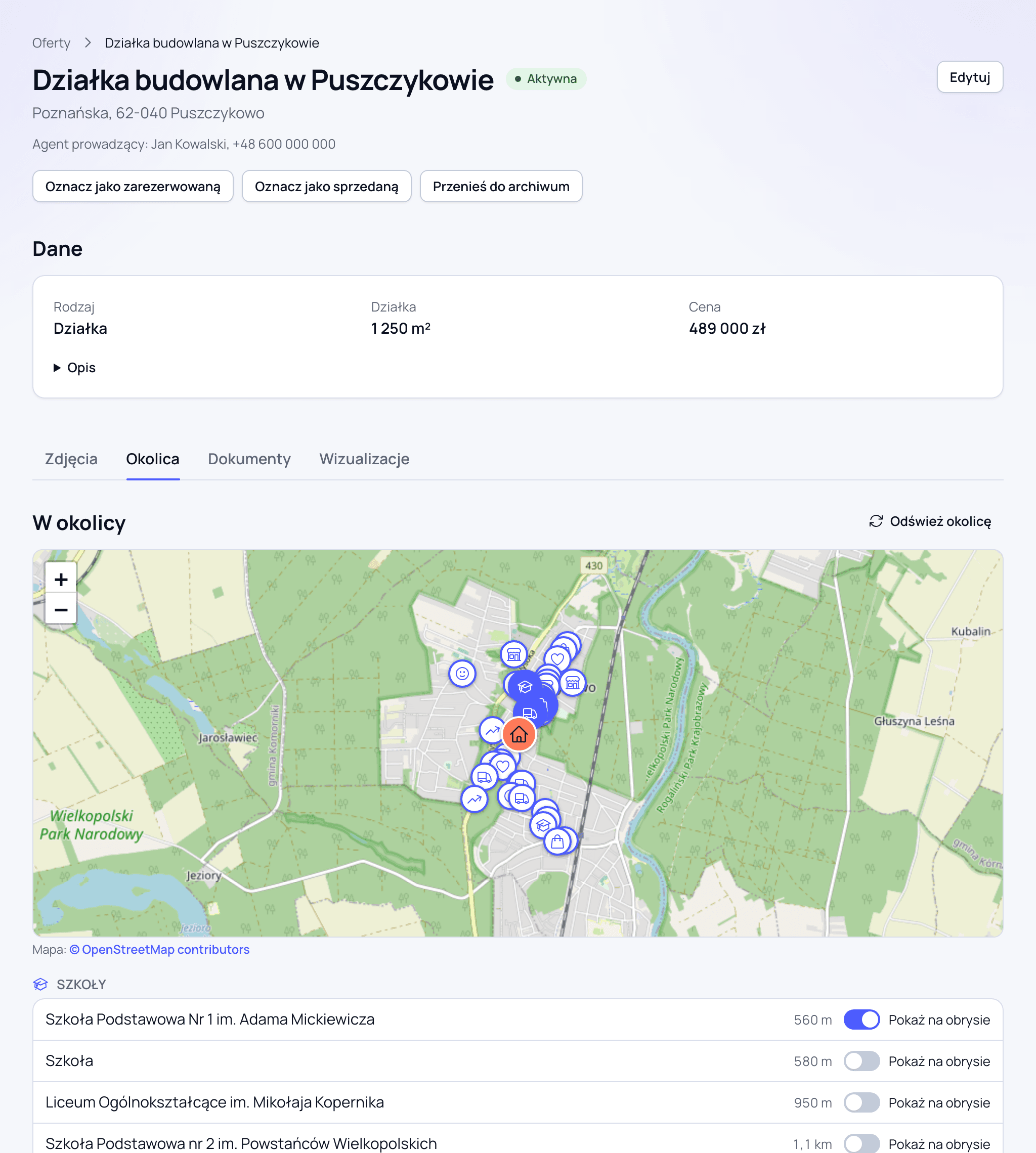
Task: Expand the Opis description section
Action: click(x=74, y=368)
